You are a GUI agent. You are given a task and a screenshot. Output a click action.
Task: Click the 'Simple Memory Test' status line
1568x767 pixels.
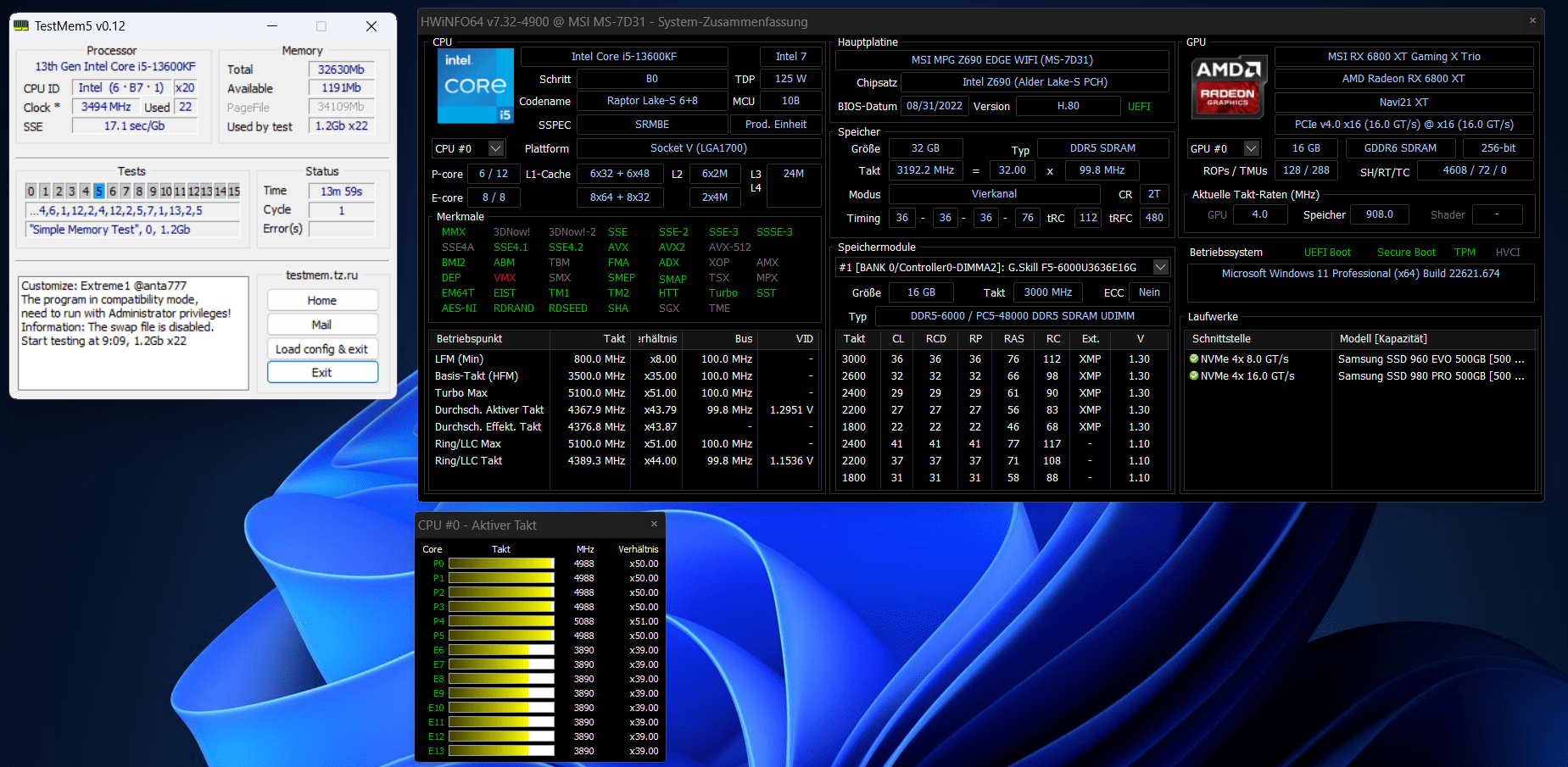(133, 230)
